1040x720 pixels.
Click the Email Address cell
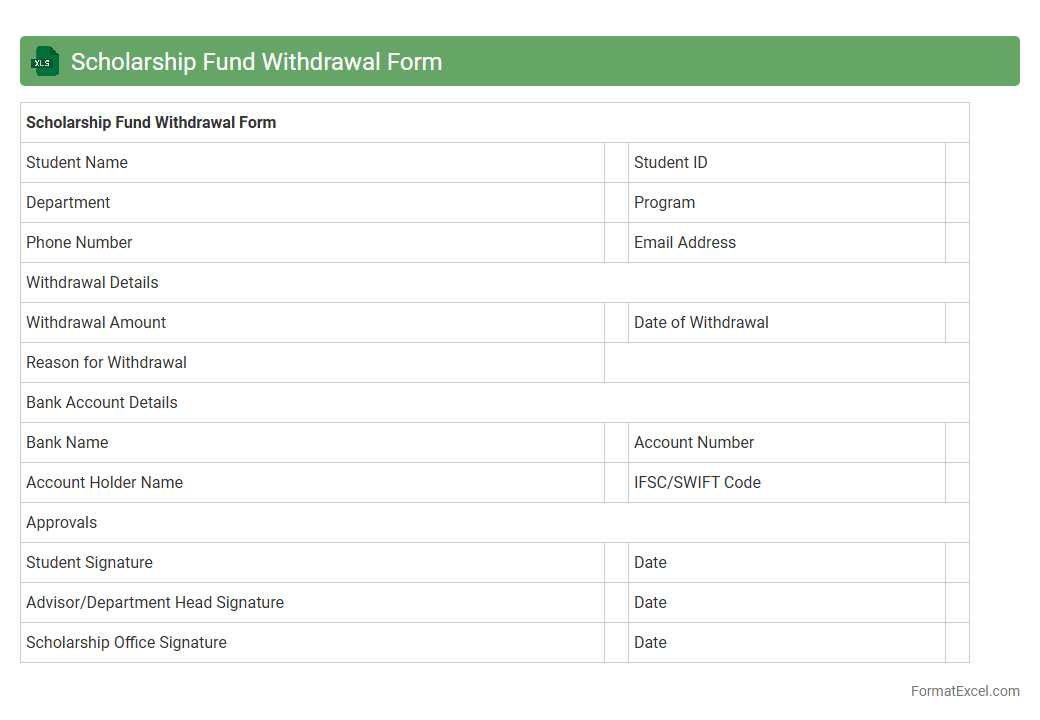[x=786, y=243]
